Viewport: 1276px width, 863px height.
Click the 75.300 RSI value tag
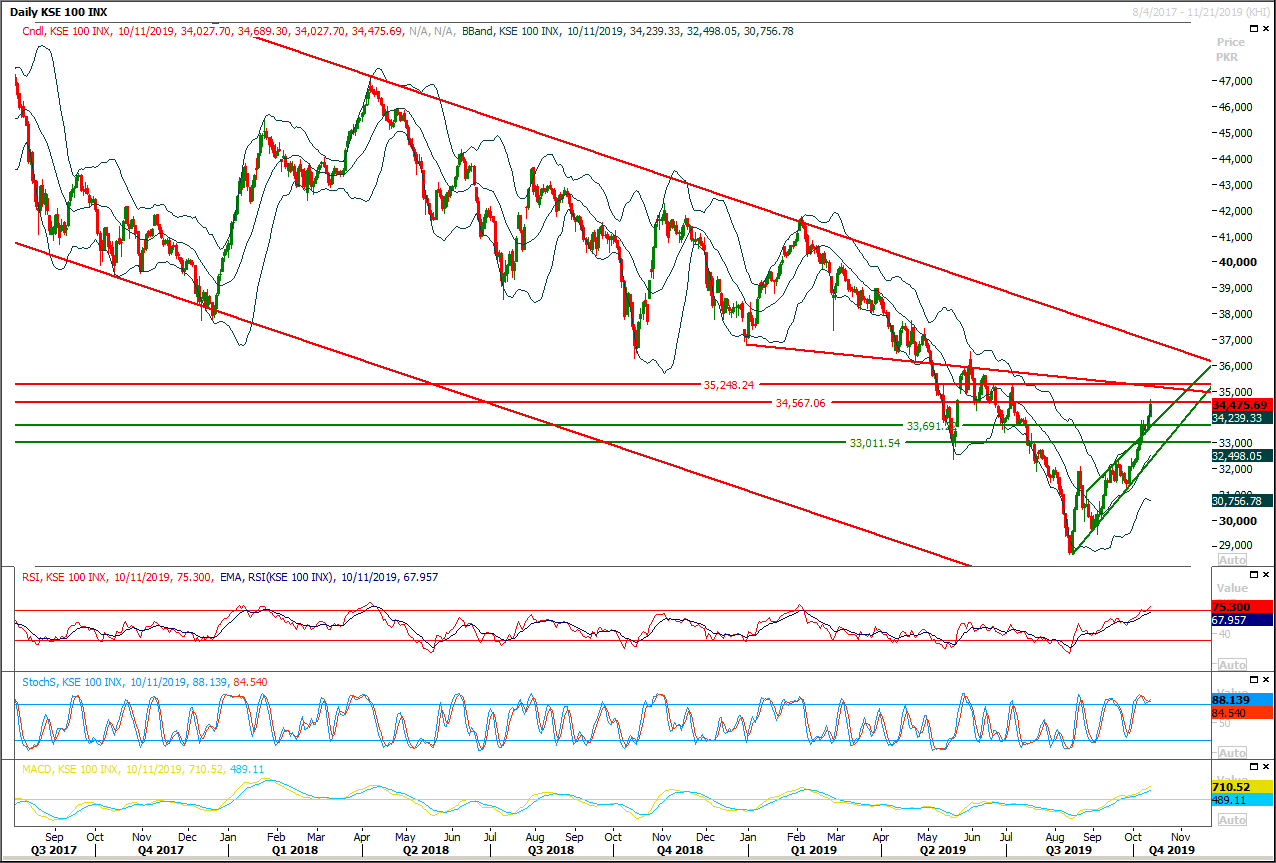[1241, 606]
